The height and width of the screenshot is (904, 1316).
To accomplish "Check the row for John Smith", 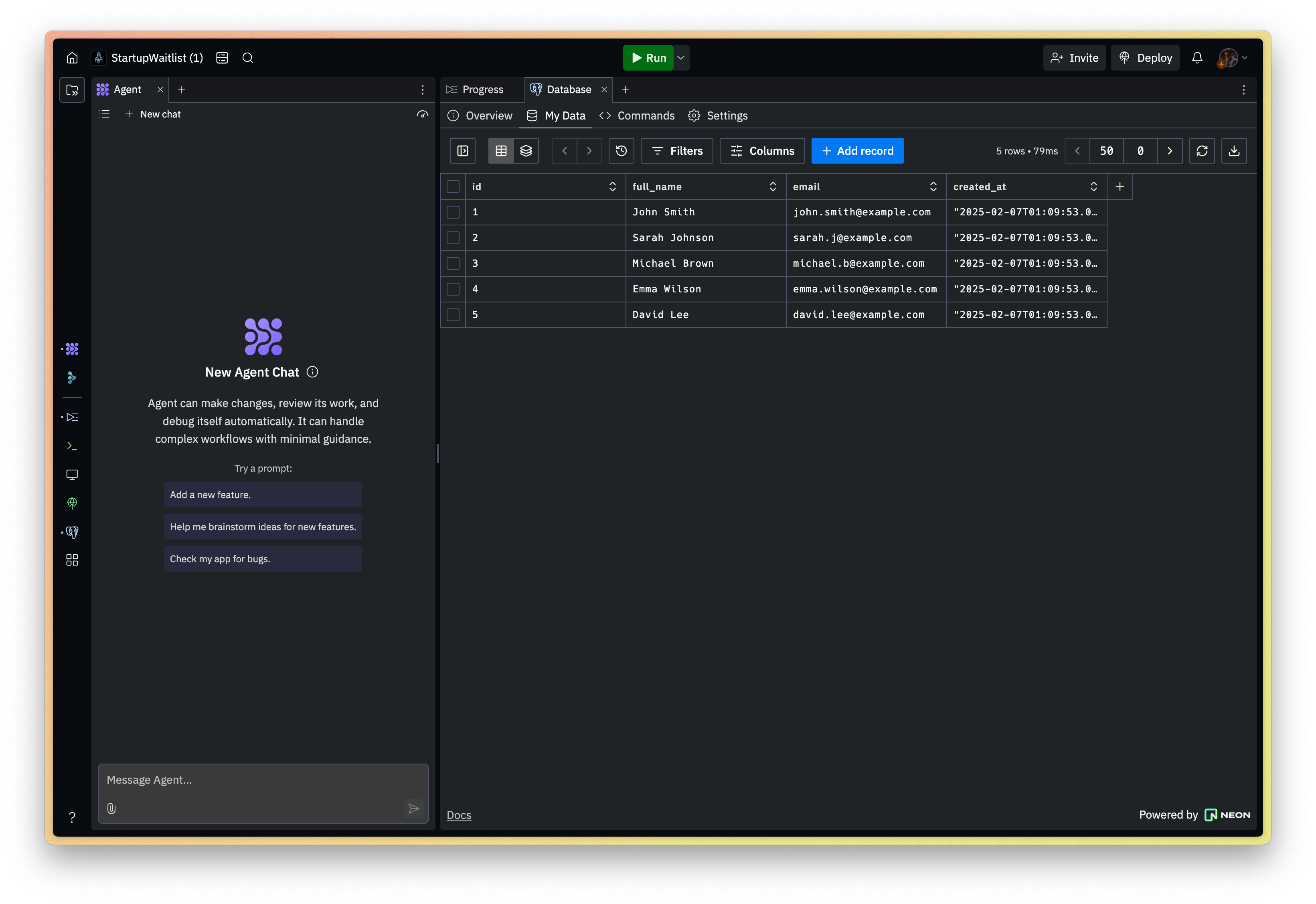I will click(453, 212).
